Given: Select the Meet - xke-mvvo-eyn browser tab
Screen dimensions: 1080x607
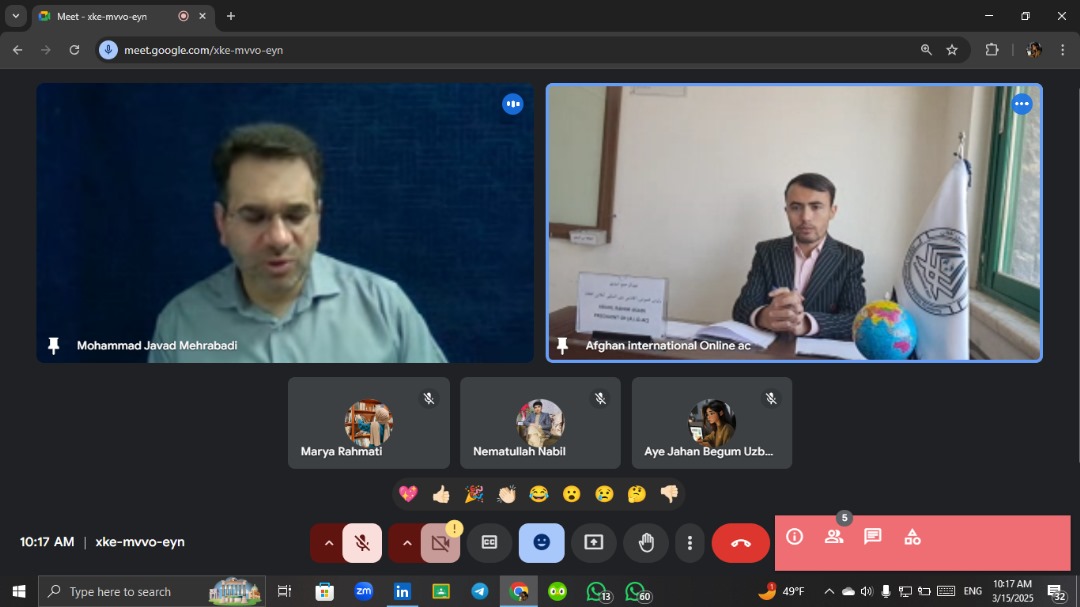Looking at the screenshot, I should pos(110,16).
